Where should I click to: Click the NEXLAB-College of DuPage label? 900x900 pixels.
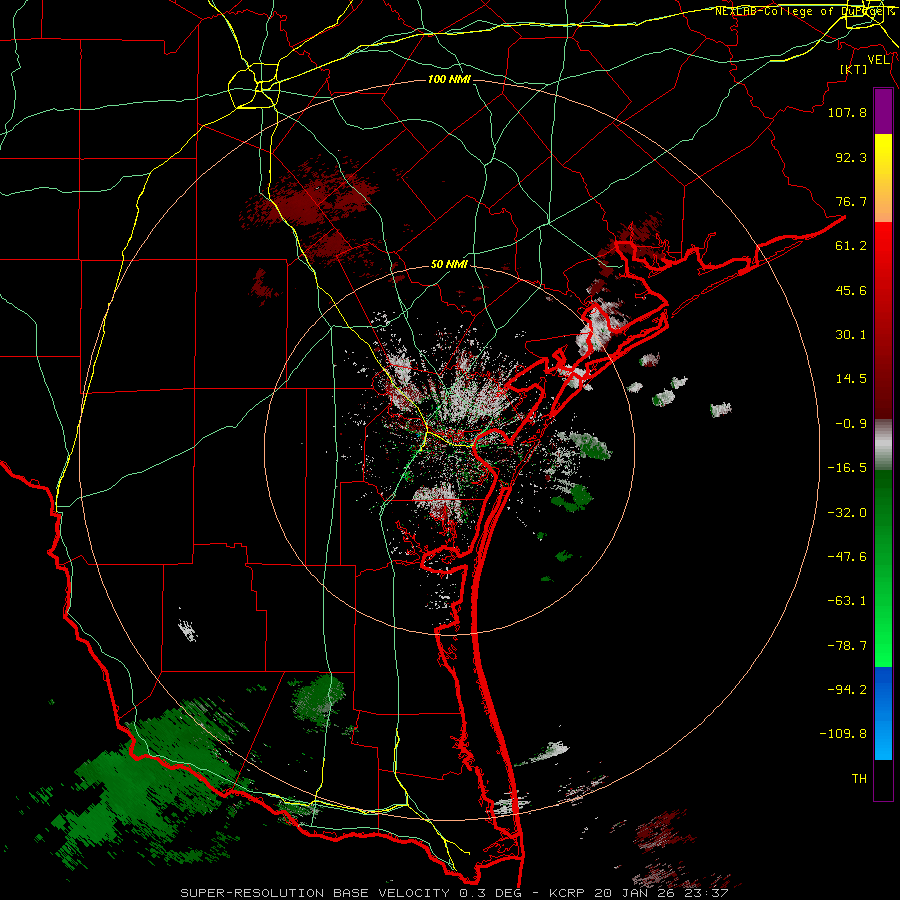pos(805,11)
